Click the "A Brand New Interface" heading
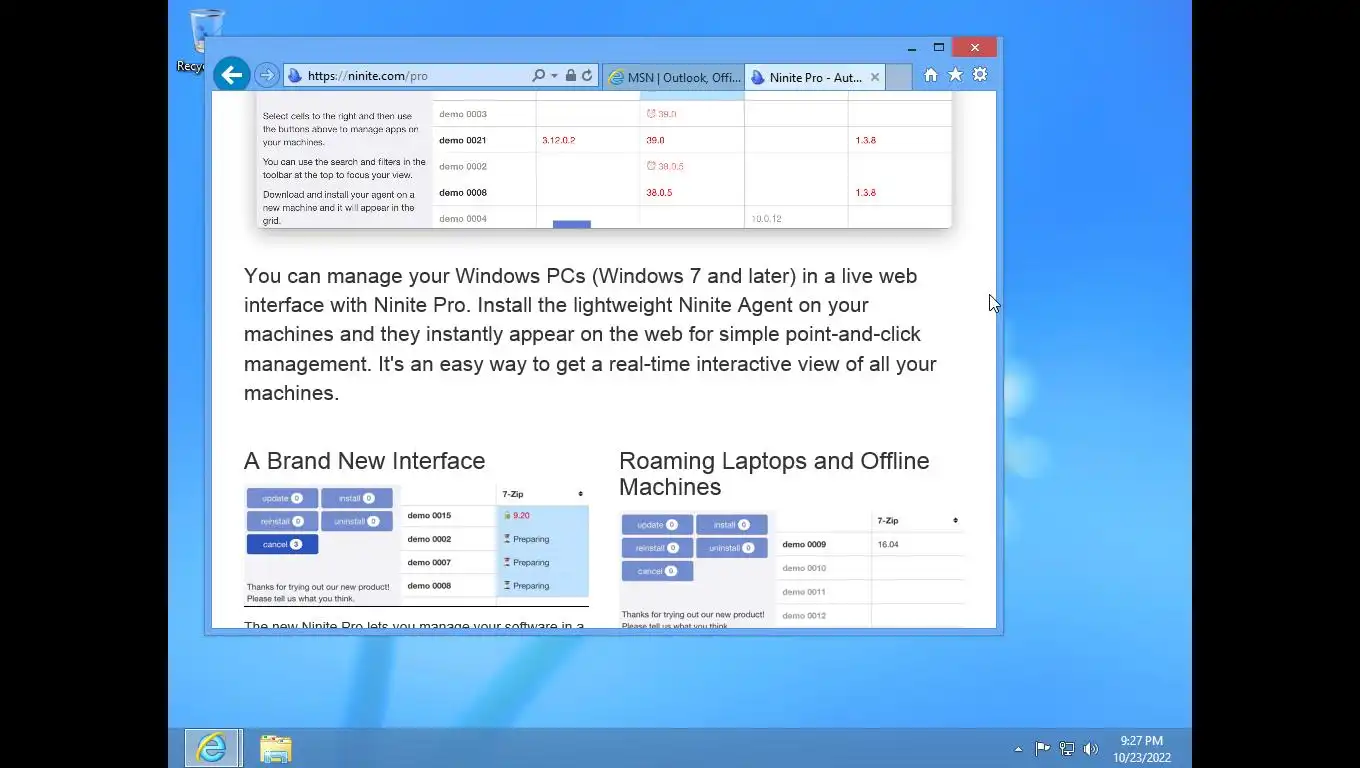The height and width of the screenshot is (768, 1360). coord(364,461)
